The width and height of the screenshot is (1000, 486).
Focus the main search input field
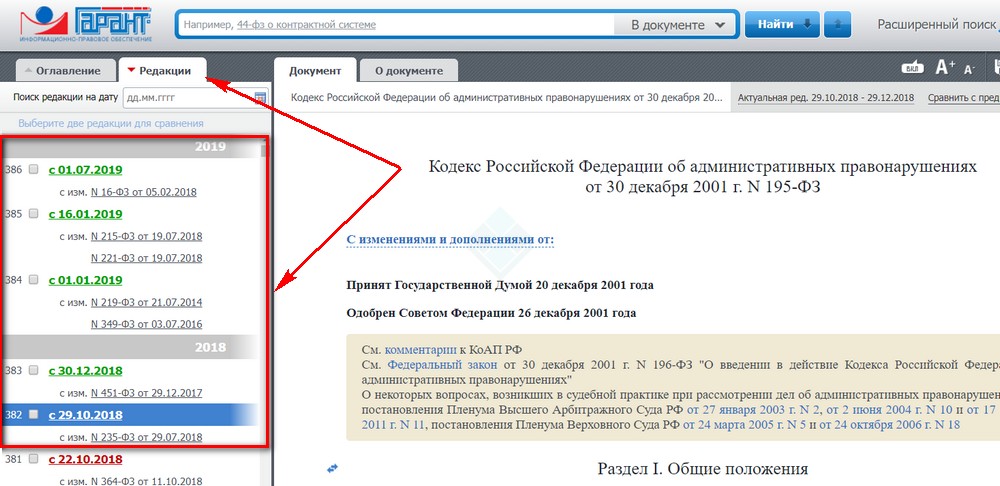[x=395, y=25]
